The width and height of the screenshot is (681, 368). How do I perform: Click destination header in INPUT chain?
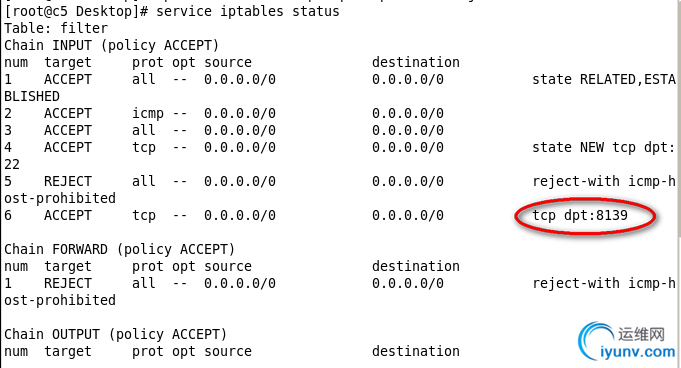pos(416,62)
